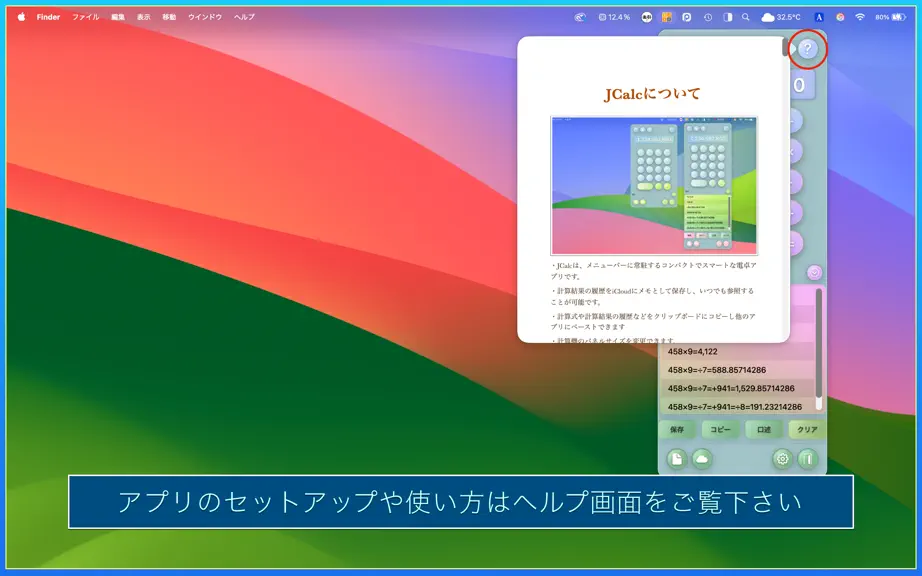Click the panel size icon beside gear
Screen dimensions: 922x576
[808, 458]
